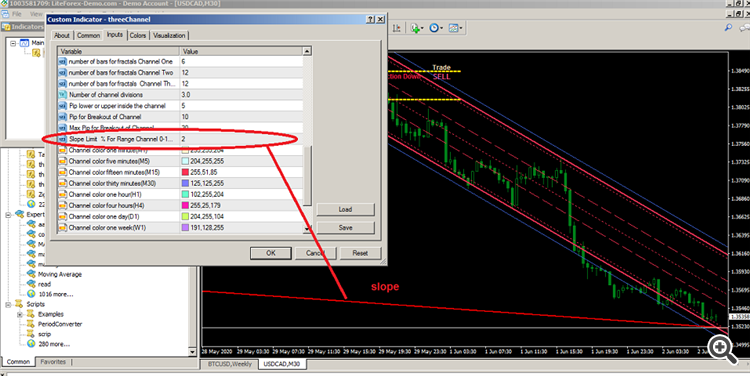The image size is (750, 376).
Task: Click the PeriodConverter script icon
Action: [32, 324]
